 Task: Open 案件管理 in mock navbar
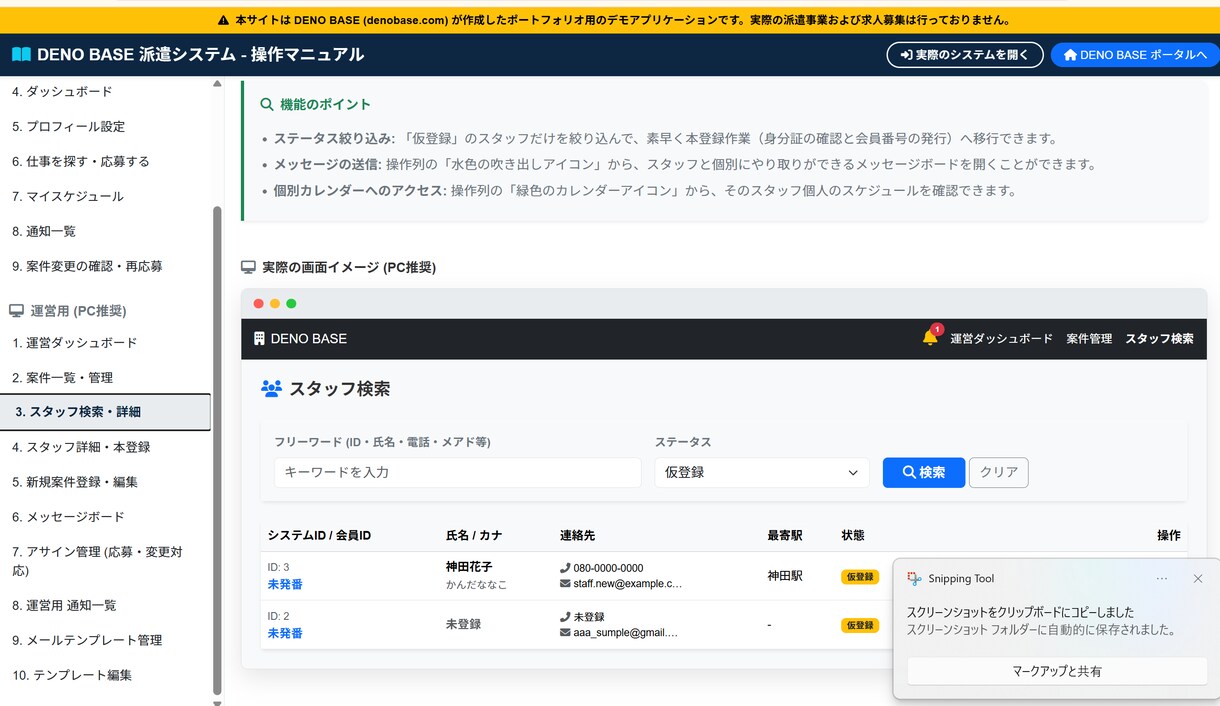coord(1089,339)
